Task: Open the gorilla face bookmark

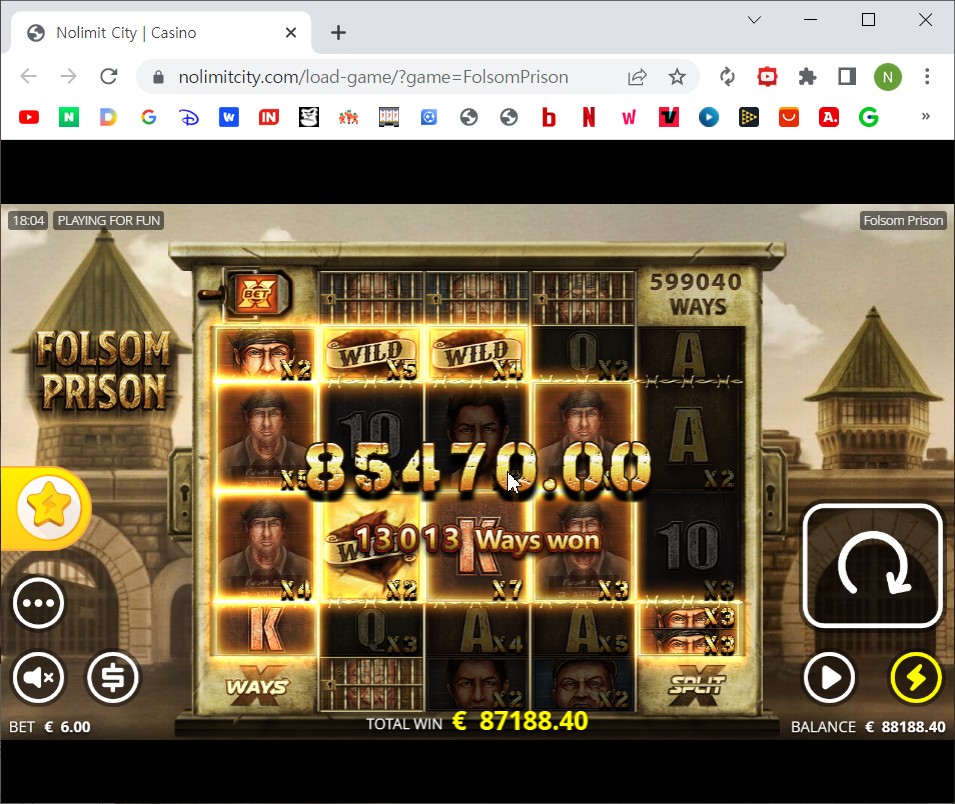Action: [309, 117]
